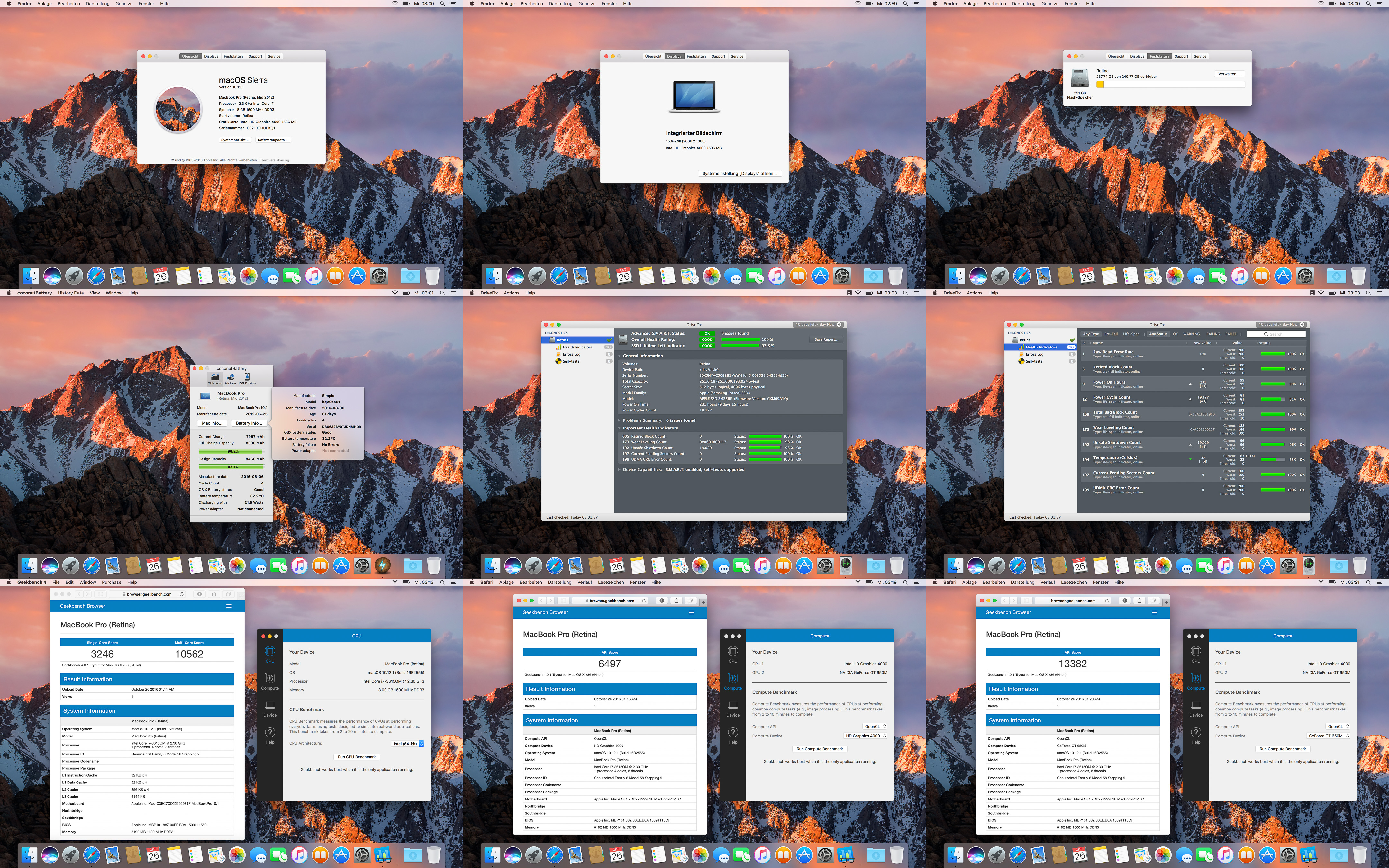Switch to Festplatten tab in Integrierter Bildschirm window

pyautogui.click(x=696, y=56)
